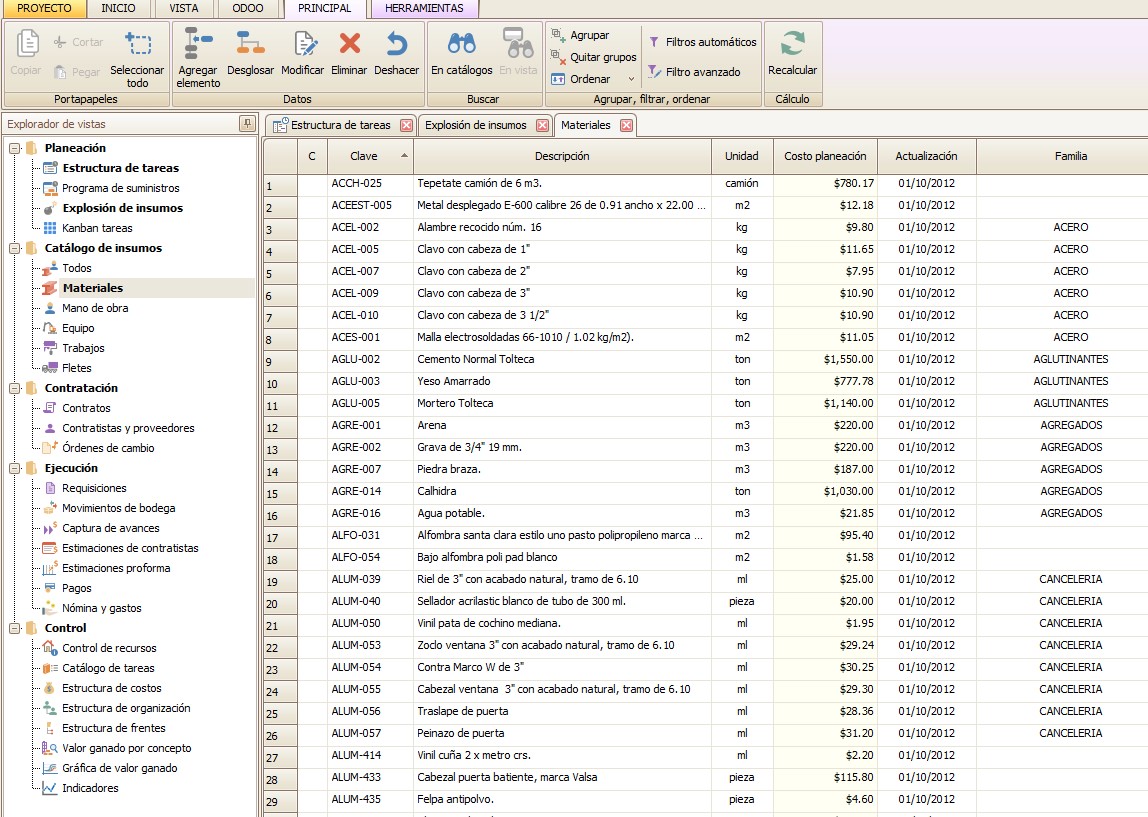Click the Cortar scissors tool
The height and width of the screenshot is (817, 1148).
[x=78, y=42]
